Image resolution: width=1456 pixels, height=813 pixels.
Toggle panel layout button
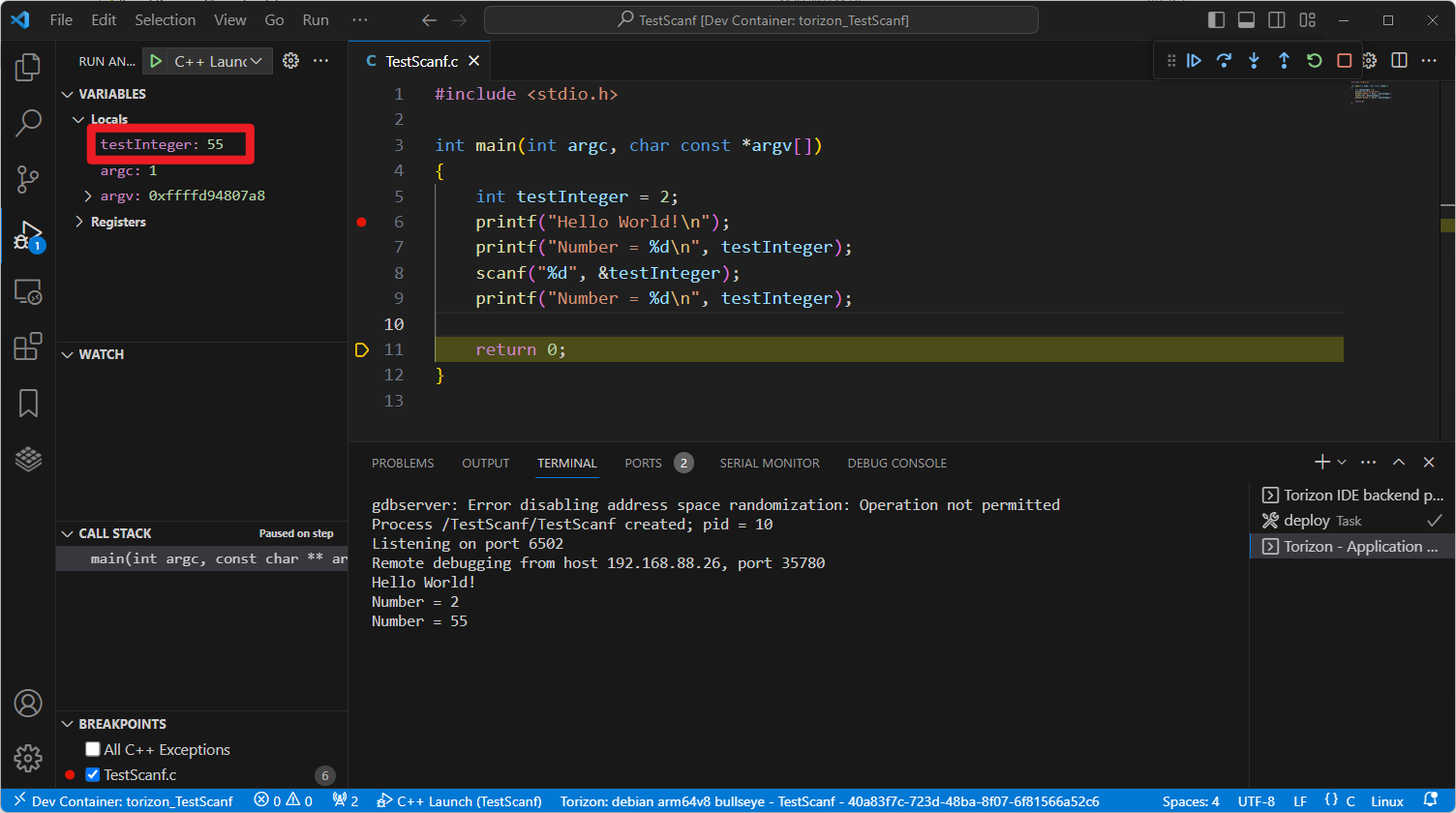[x=1247, y=19]
